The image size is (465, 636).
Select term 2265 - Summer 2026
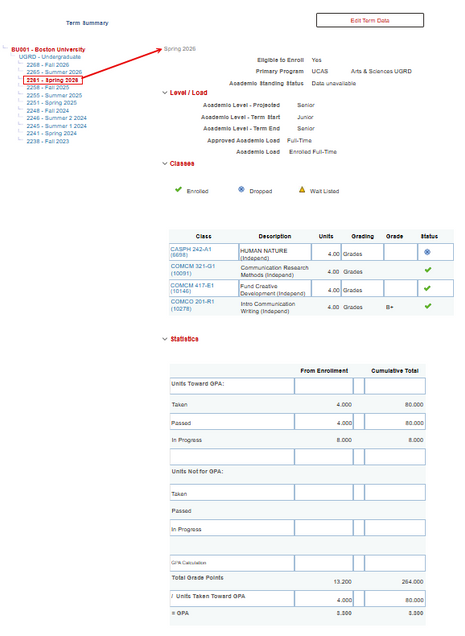(x=54, y=72)
